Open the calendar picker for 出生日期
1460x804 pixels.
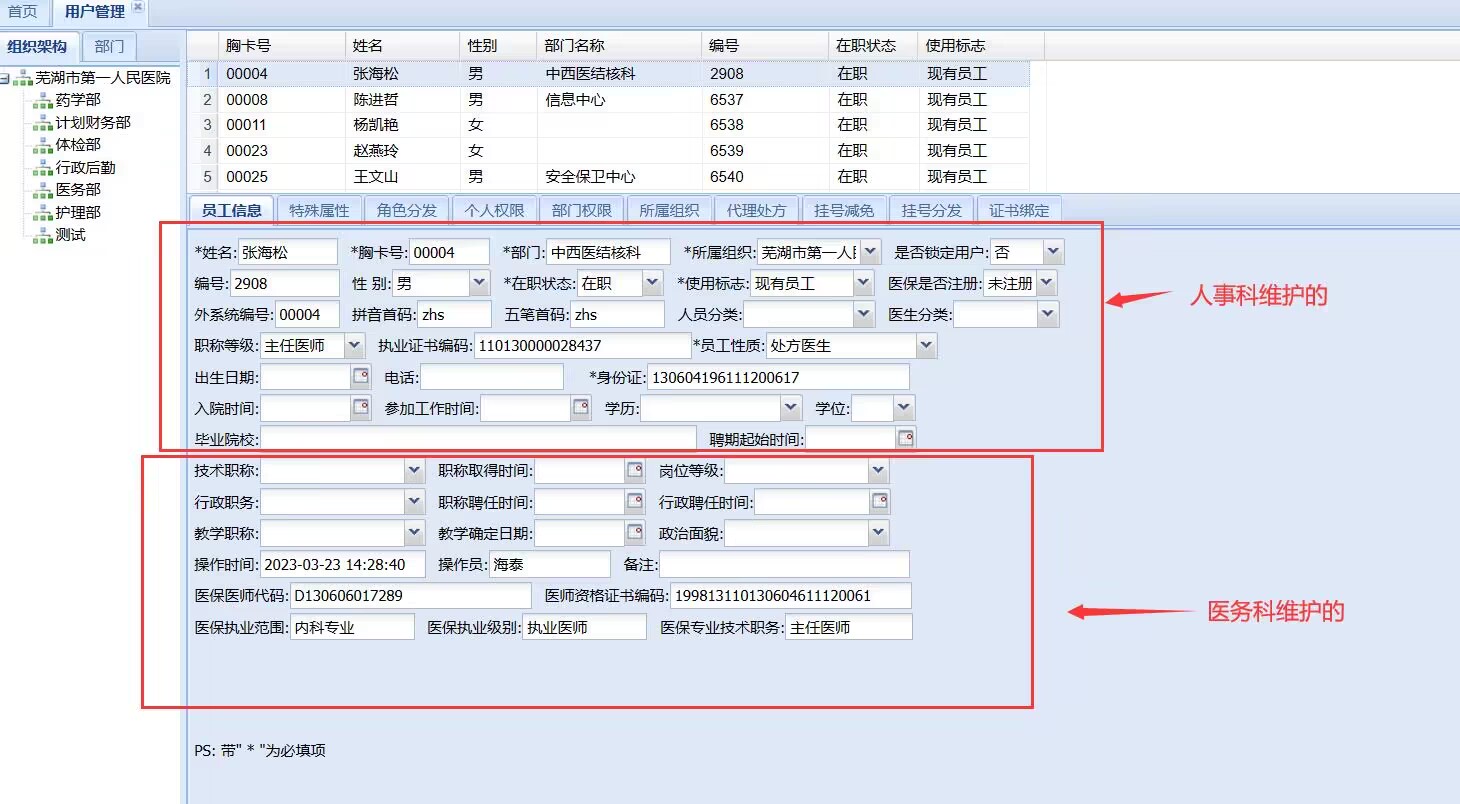(x=360, y=377)
